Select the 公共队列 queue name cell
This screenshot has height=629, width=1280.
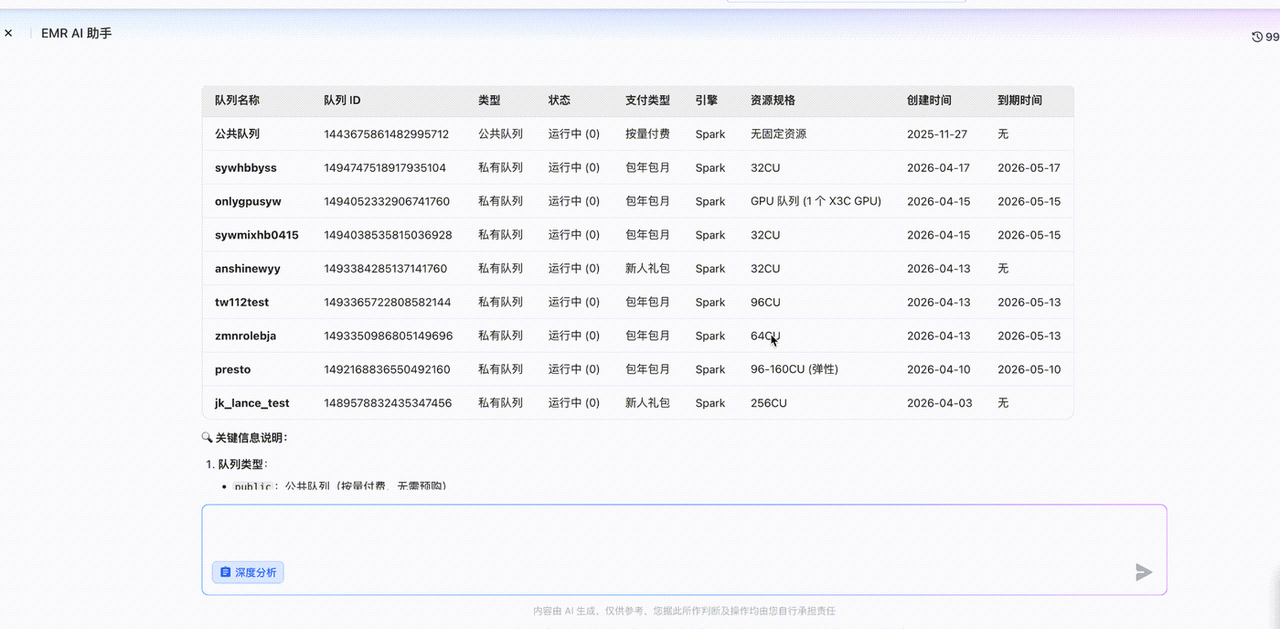click(237, 134)
